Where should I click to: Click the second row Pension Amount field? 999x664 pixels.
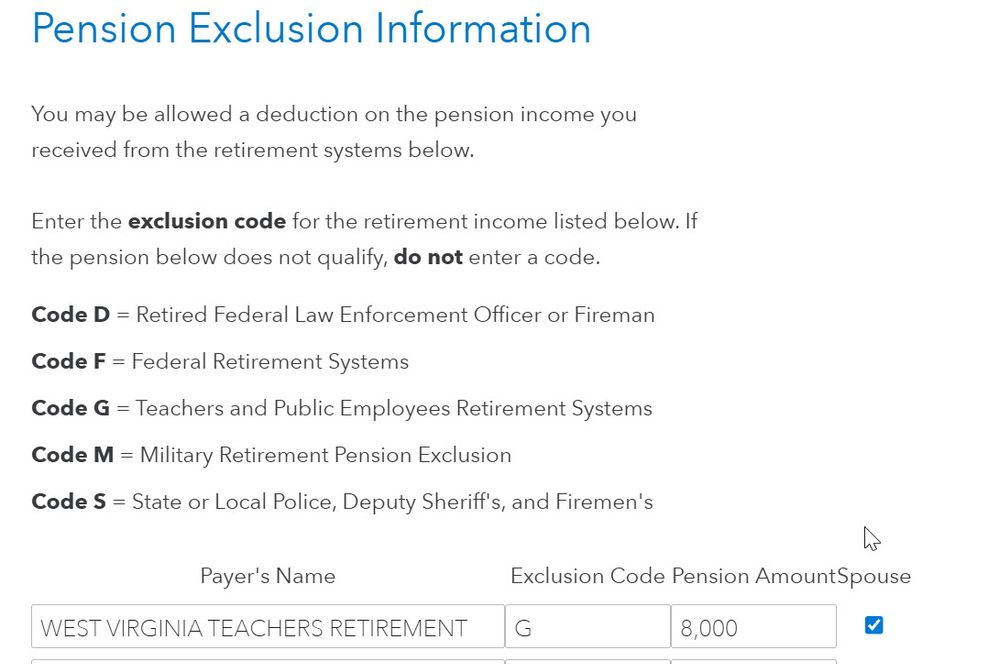point(753,660)
